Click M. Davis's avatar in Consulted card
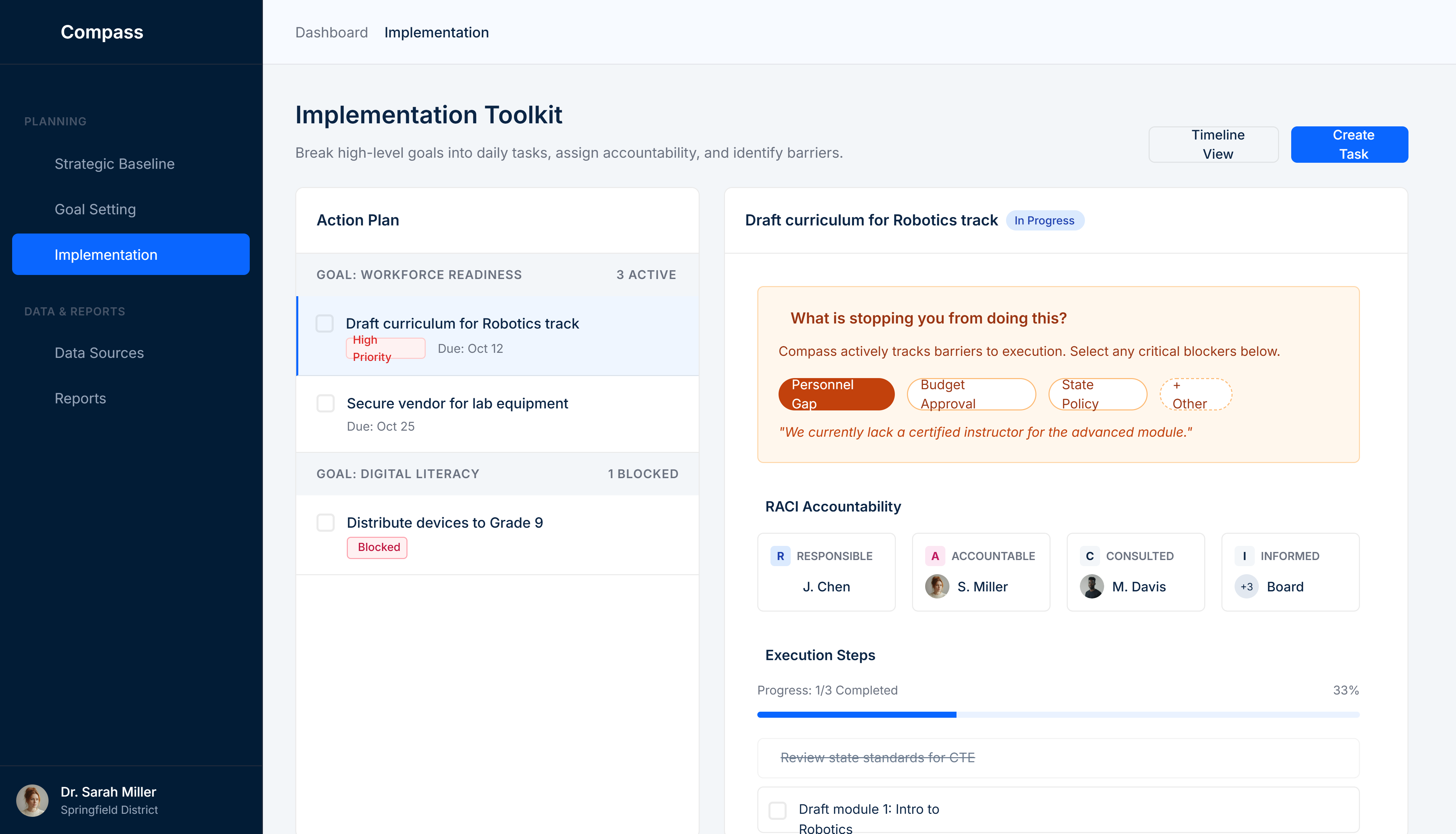The width and height of the screenshot is (1456, 834). [1091, 587]
